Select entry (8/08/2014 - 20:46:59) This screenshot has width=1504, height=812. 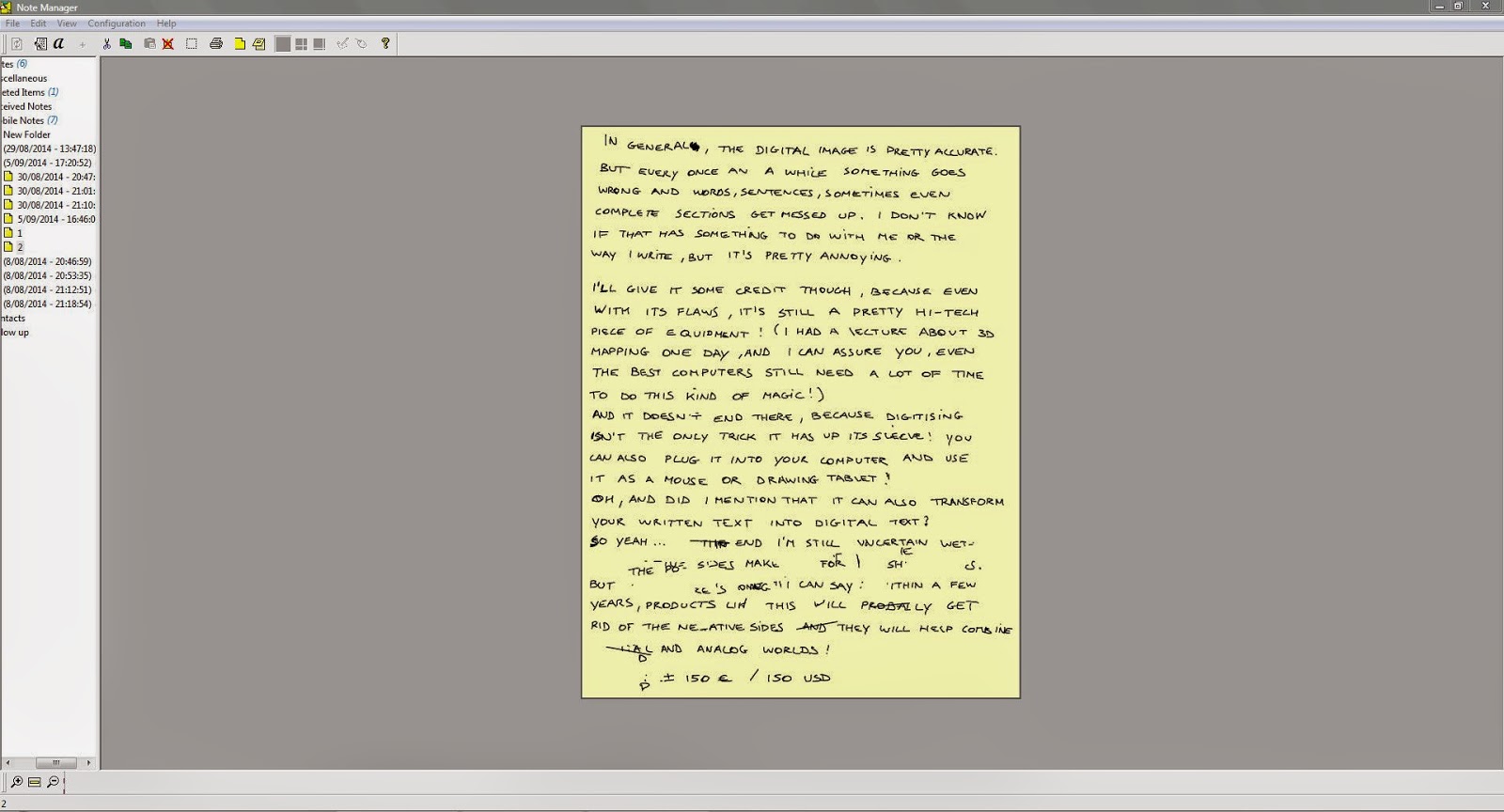47,261
